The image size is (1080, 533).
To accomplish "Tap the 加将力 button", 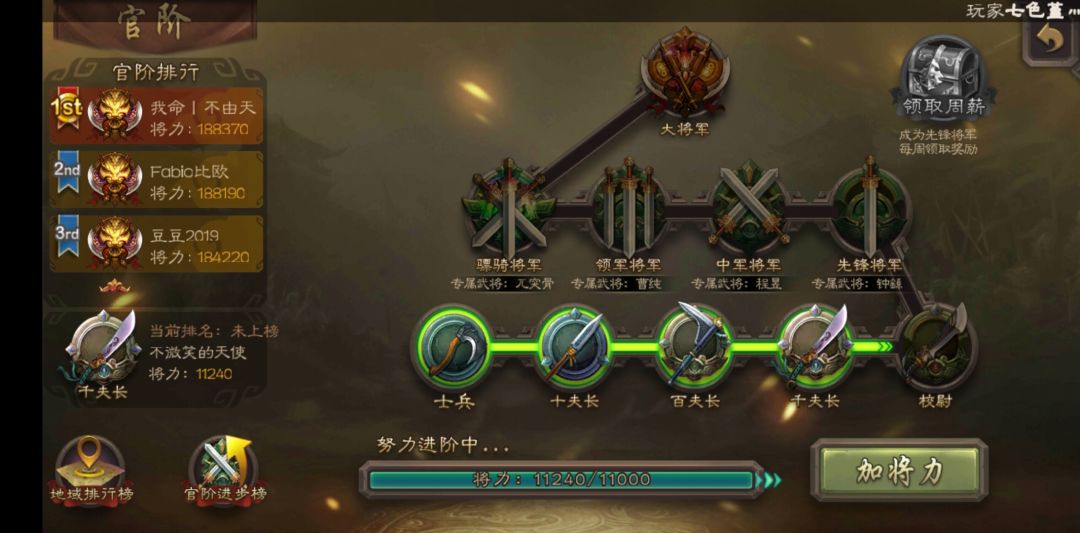I will click(899, 471).
